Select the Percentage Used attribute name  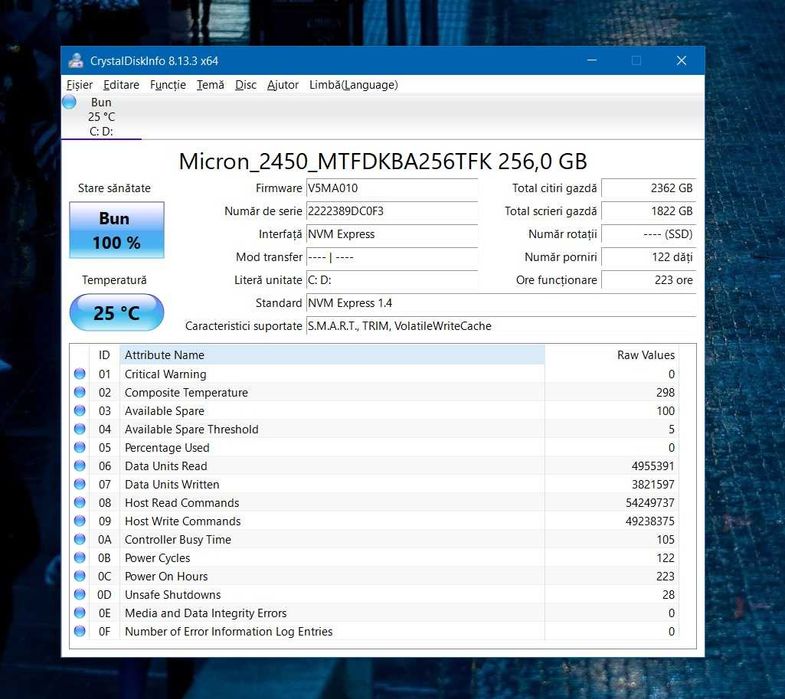[x=167, y=448]
